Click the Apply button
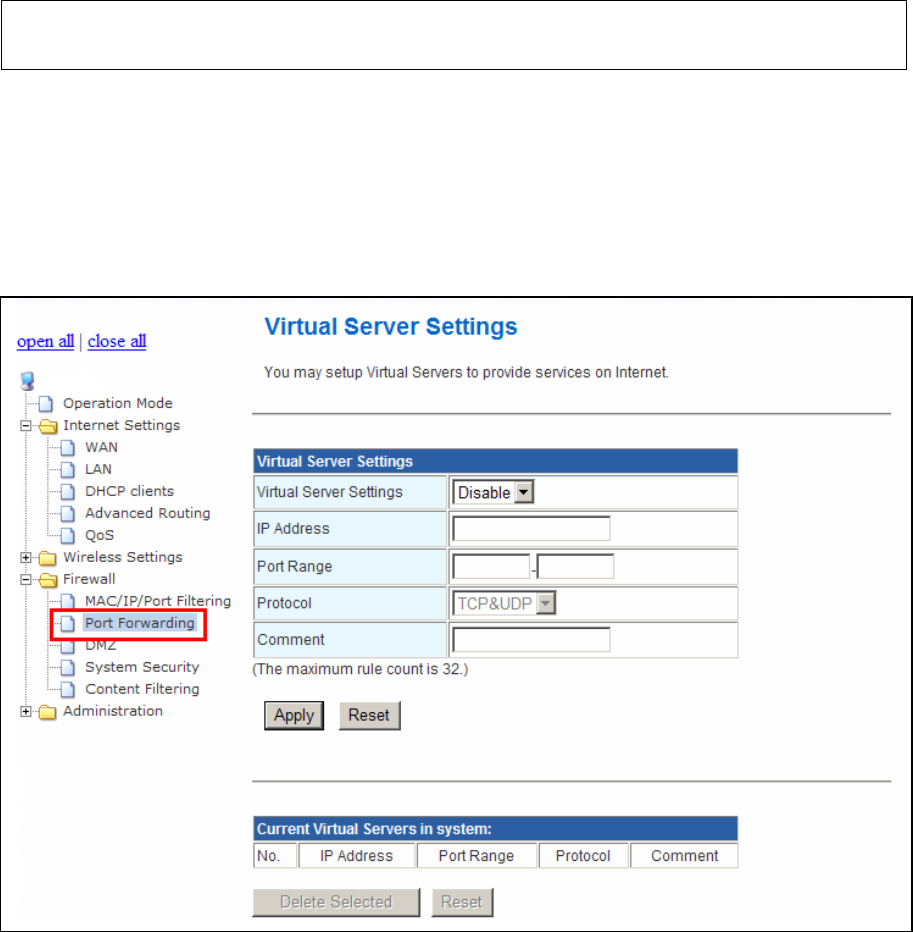The image size is (913, 932). 294,716
